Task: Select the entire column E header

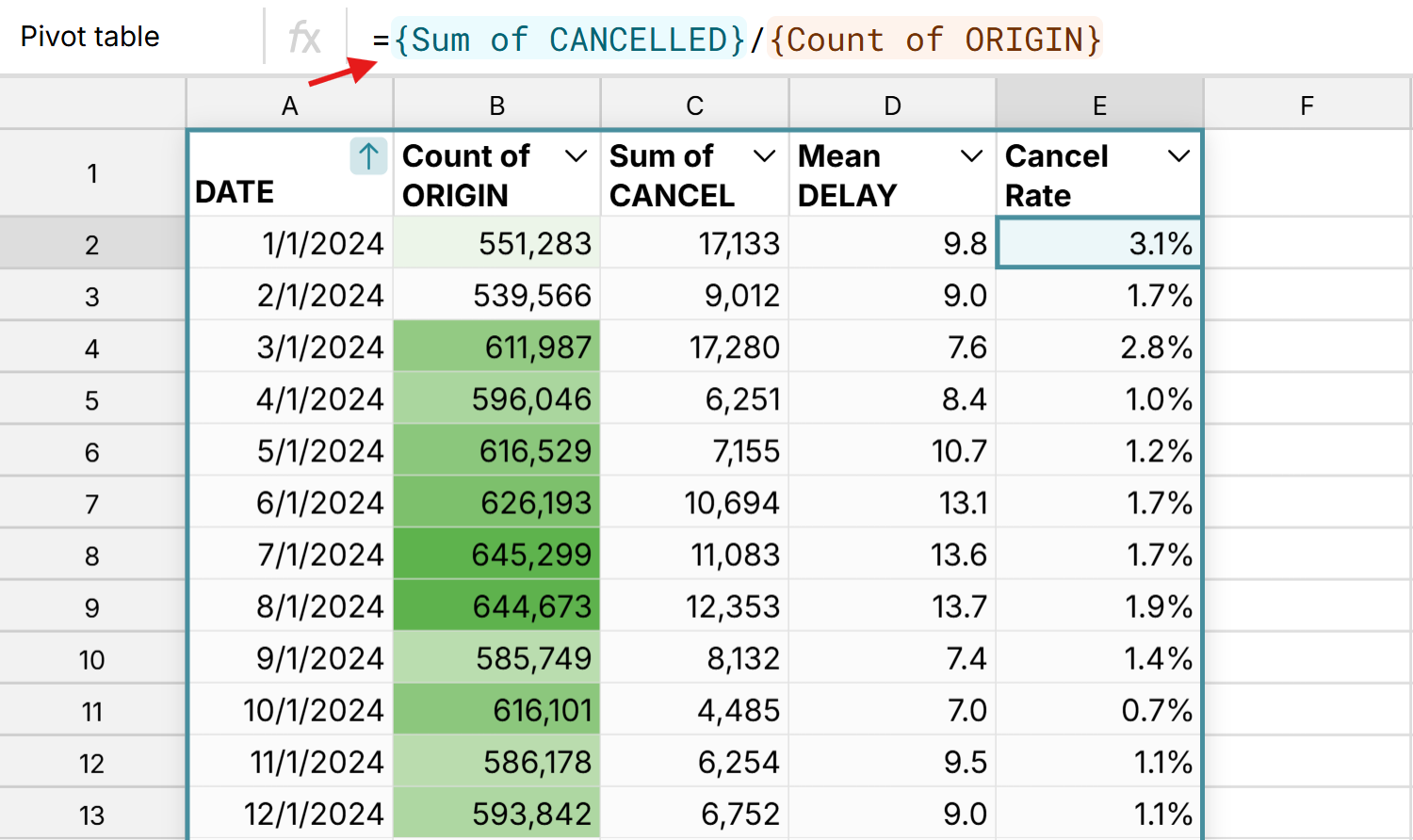Action: (1098, 105)
